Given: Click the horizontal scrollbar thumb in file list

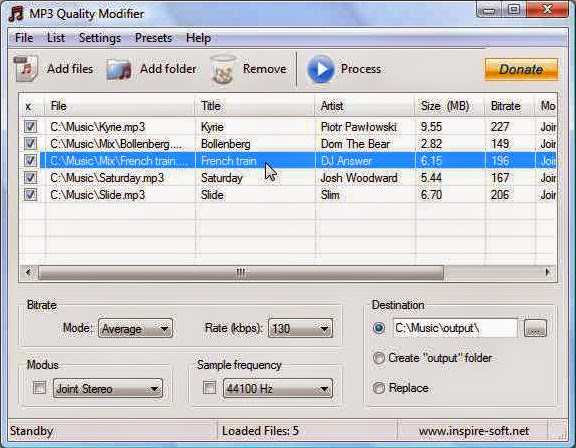Looking at the screenshot, I should click(x=241, y=272).
